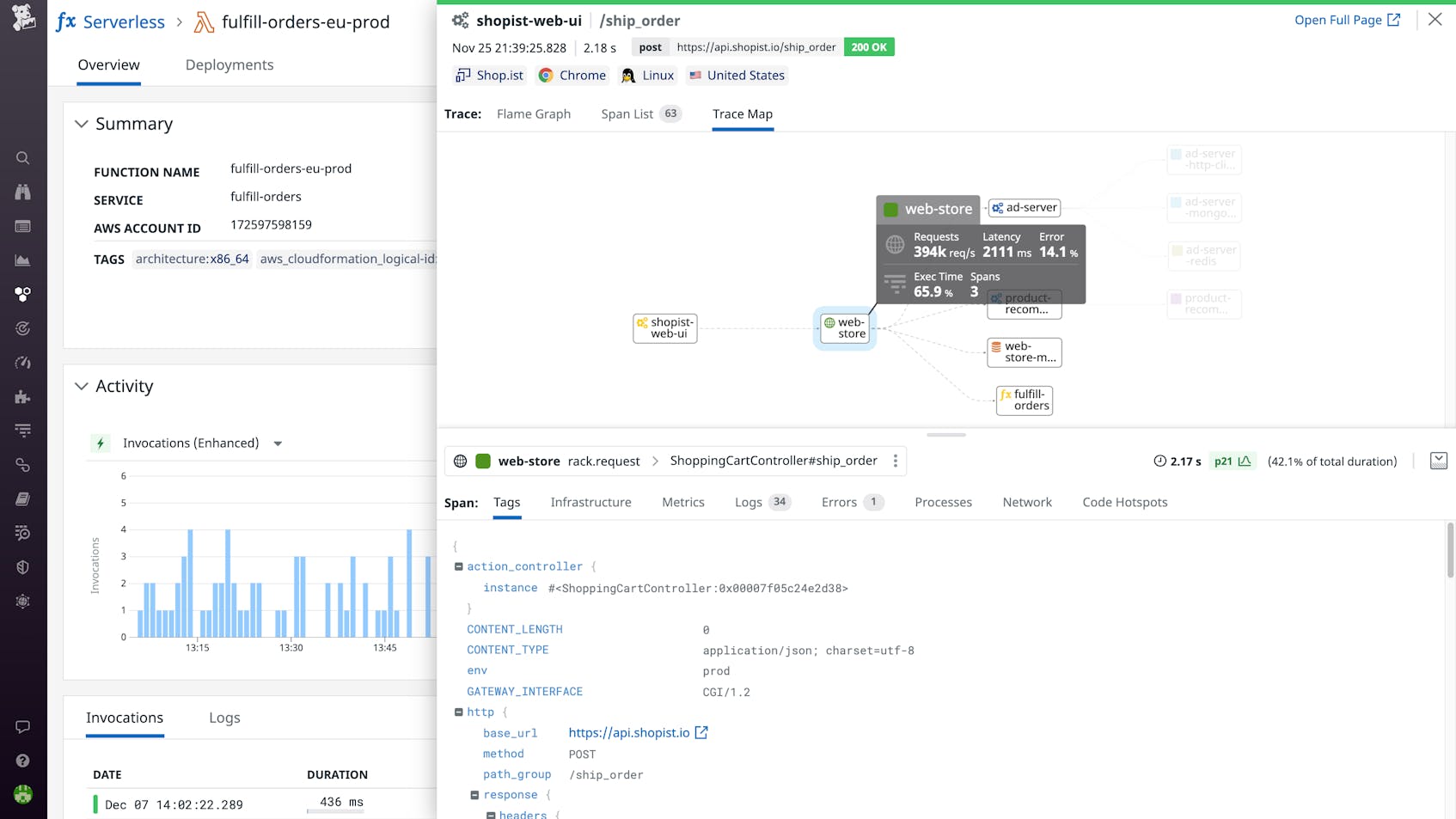Open Full Page view of the trace
The height and width of the screenshot is (819, 1456).
click(1347, 19)
